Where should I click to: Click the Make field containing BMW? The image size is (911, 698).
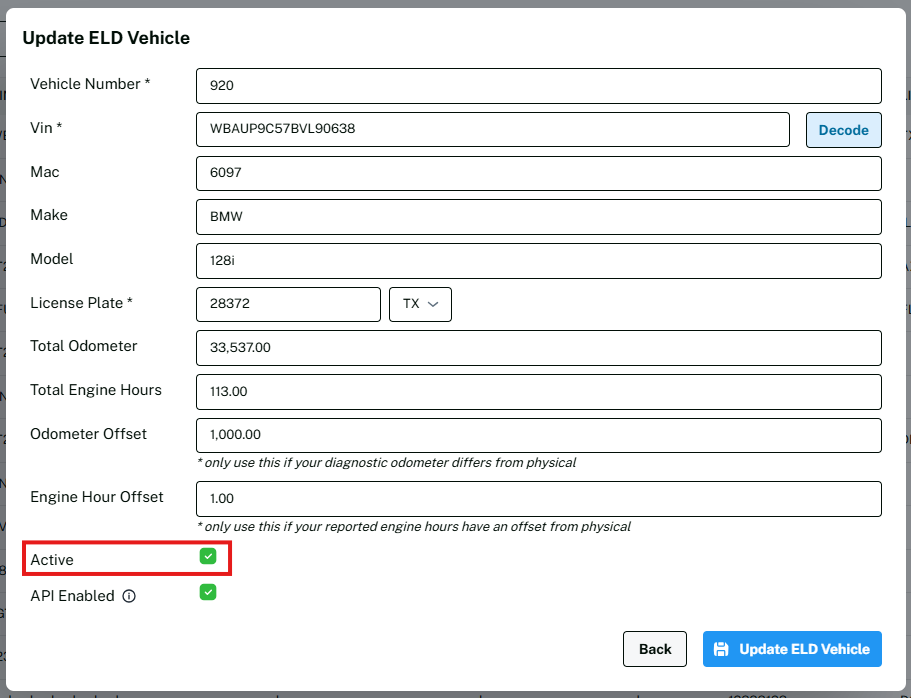tap(538, 216)
